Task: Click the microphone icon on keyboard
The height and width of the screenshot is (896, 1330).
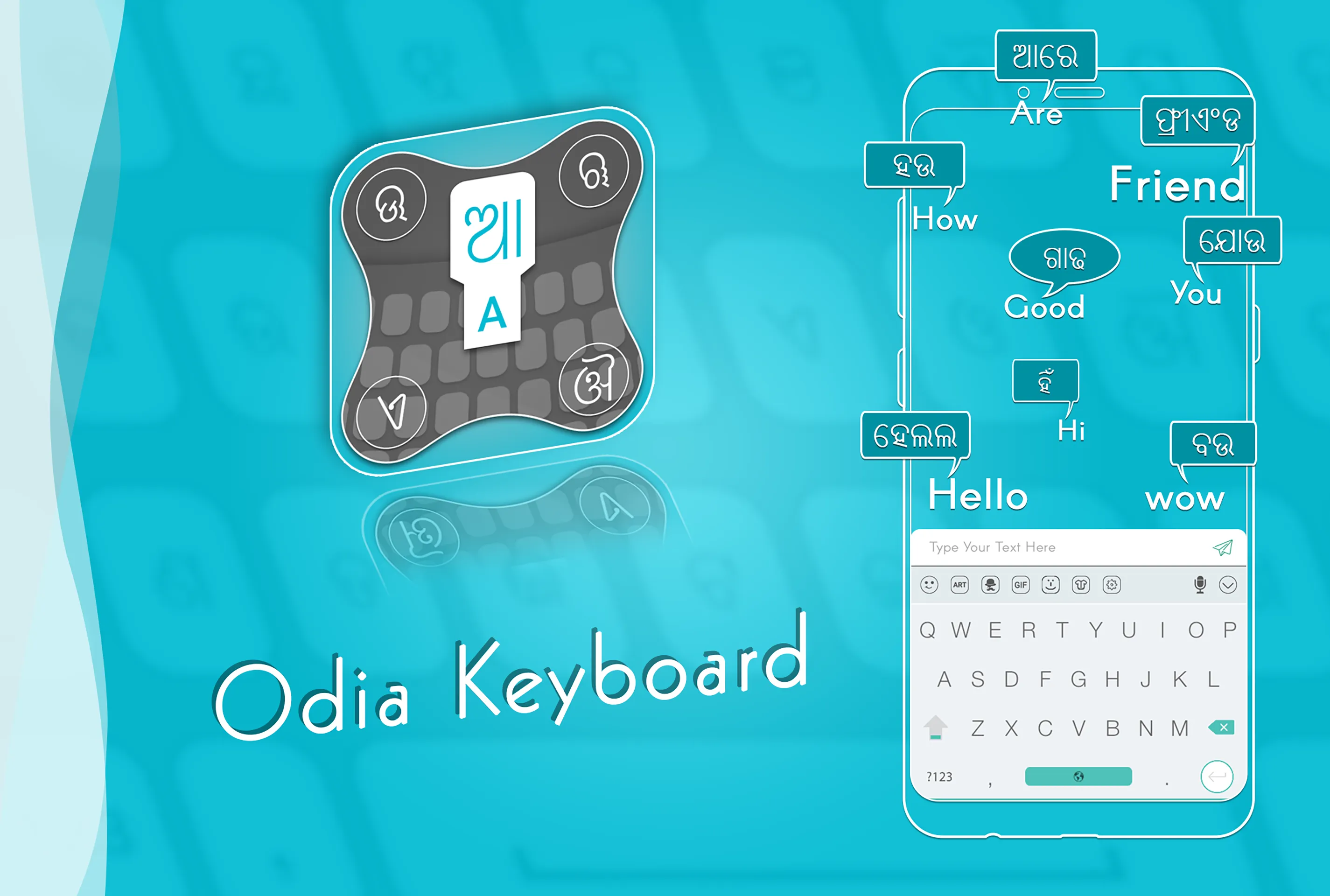Action: click(x=1202, y=584)
